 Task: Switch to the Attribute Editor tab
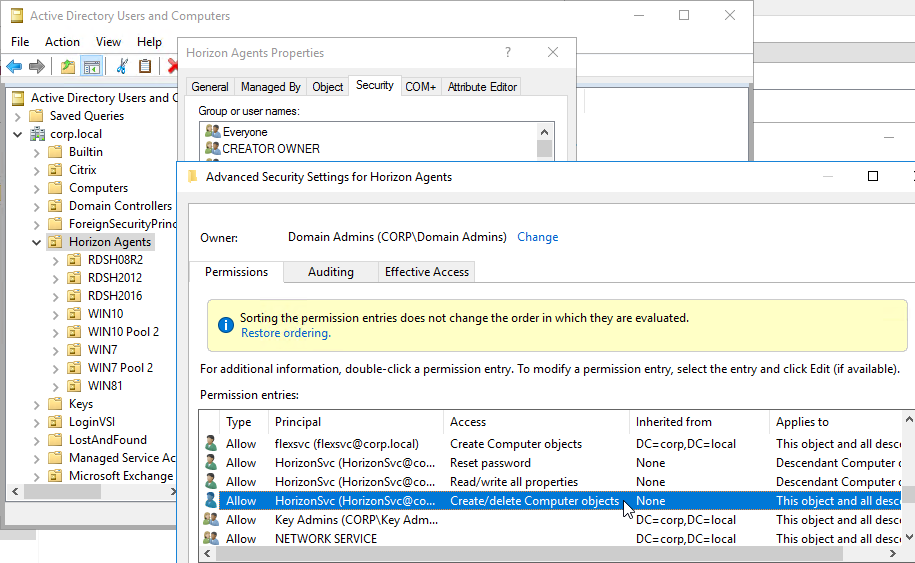[482, 87]
